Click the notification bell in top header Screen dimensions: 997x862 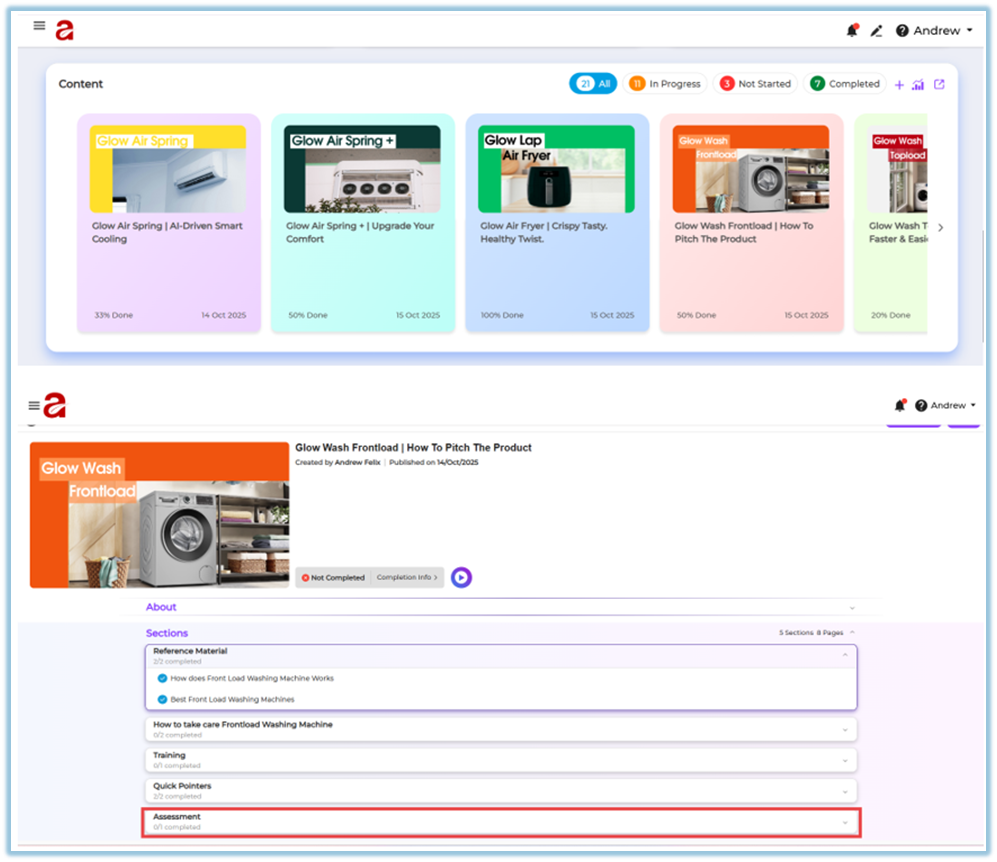point(852,31)
